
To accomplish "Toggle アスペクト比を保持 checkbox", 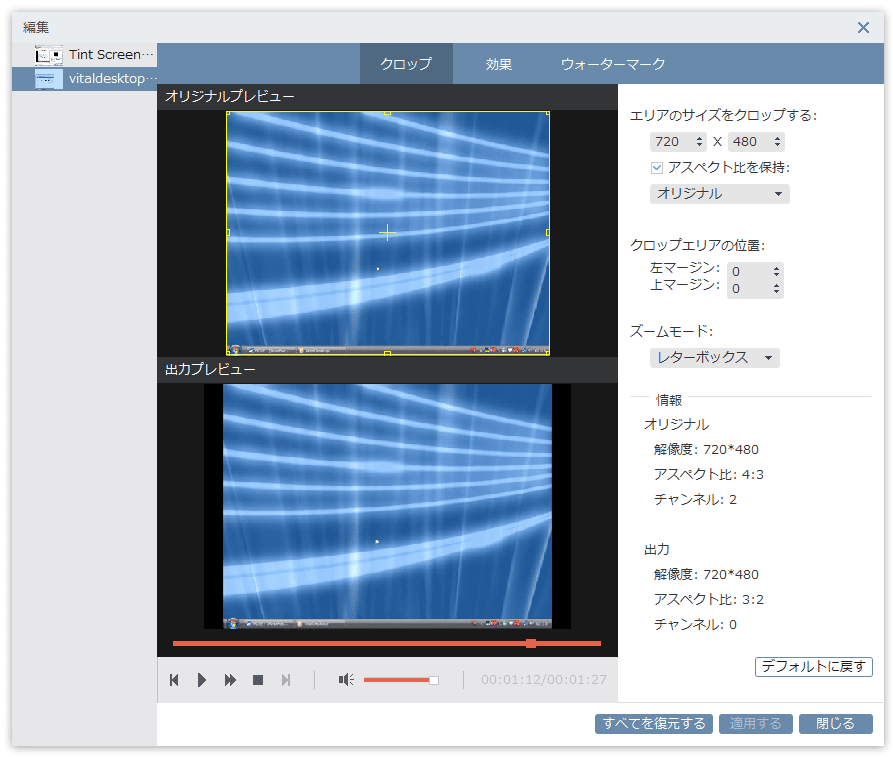I will (657, 168).
